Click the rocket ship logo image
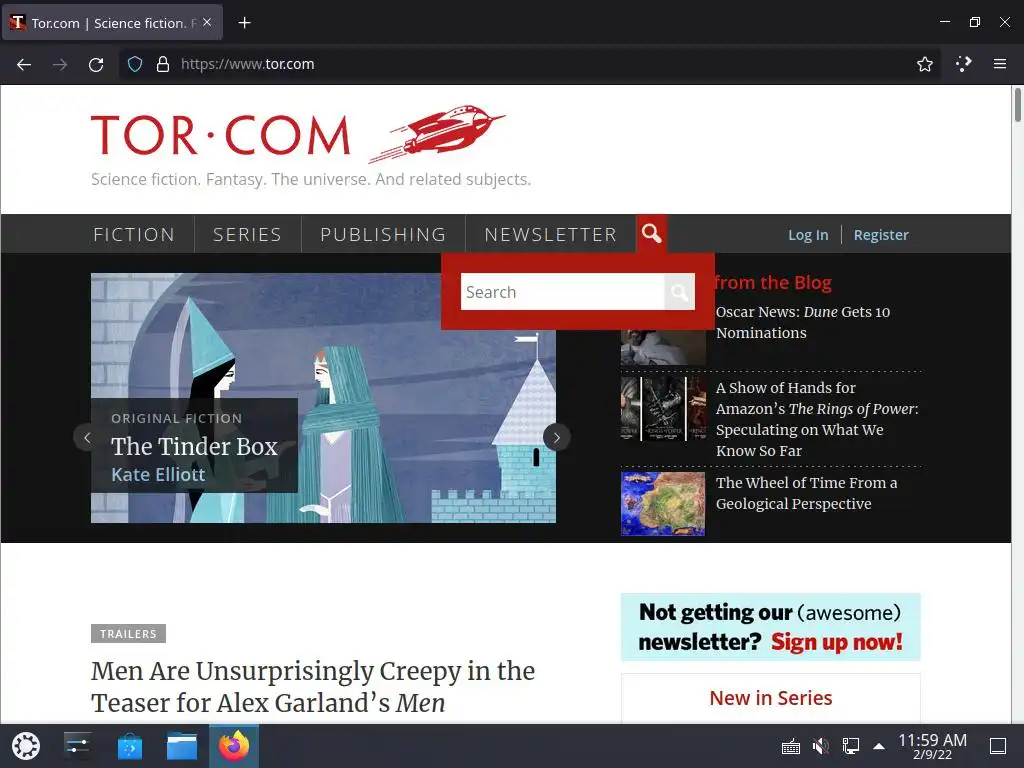This screenshot has height=768, width=1024. (x=437, y=133)
